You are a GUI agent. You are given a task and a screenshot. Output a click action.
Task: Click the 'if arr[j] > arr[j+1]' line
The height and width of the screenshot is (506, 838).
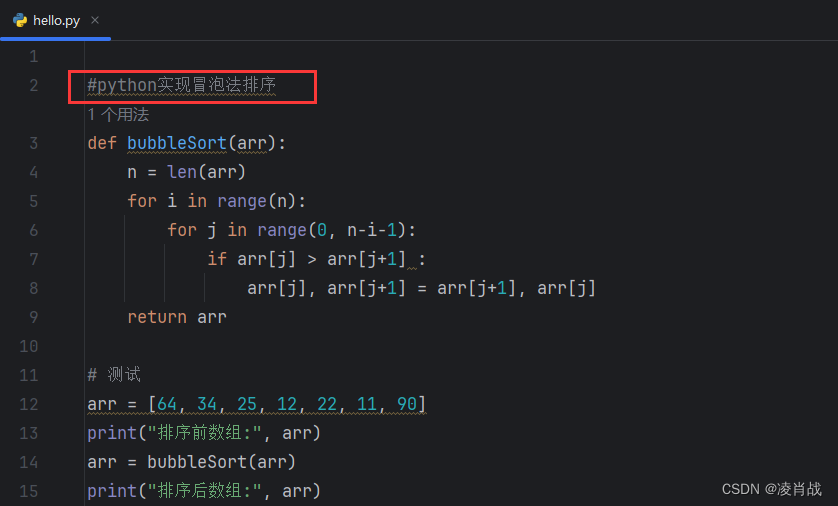click(316, 259)
